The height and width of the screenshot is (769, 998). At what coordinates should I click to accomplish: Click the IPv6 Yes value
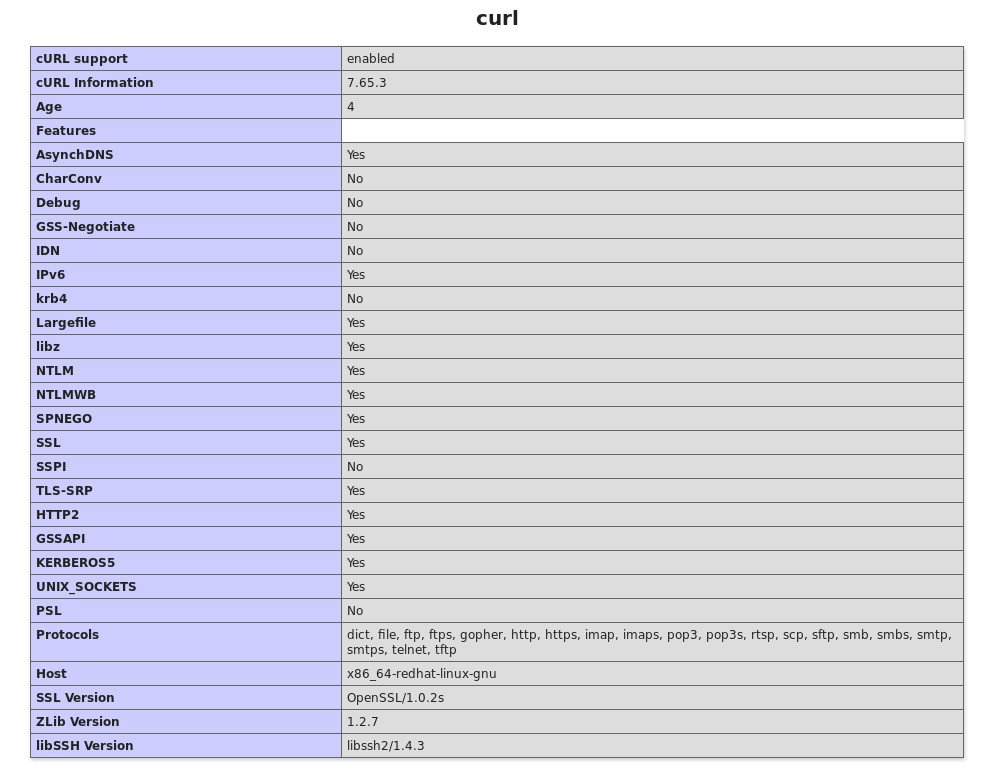356,275
